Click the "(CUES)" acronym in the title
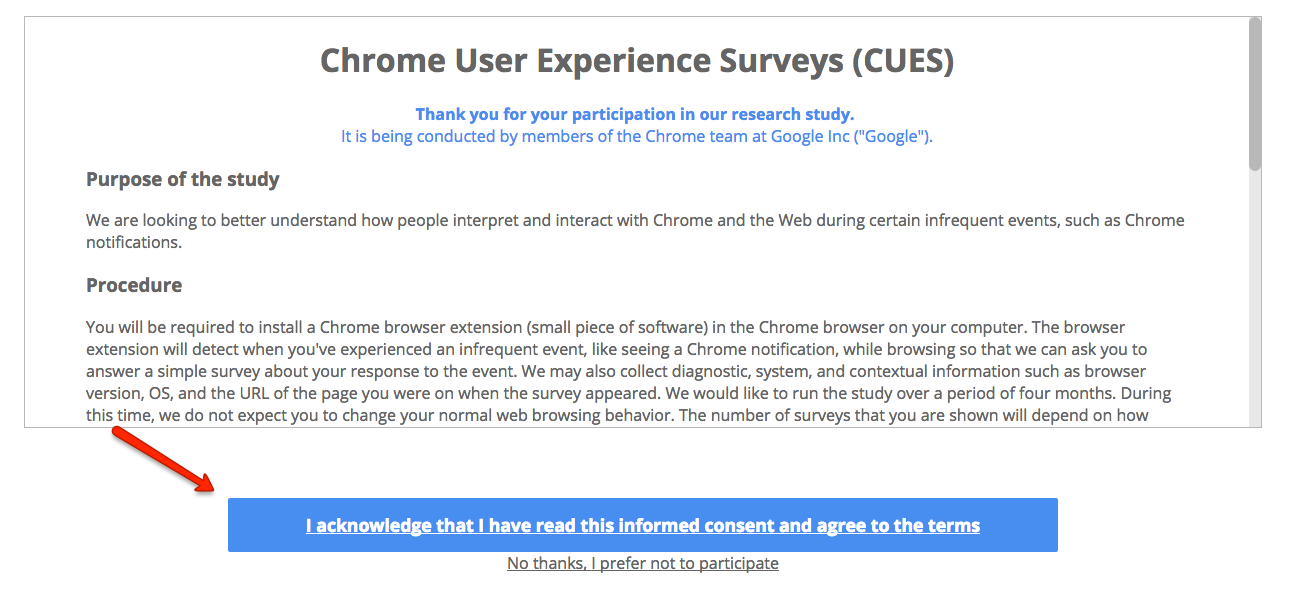The width and height of the screenshot is (1310, 606). [x=903, y=61]
